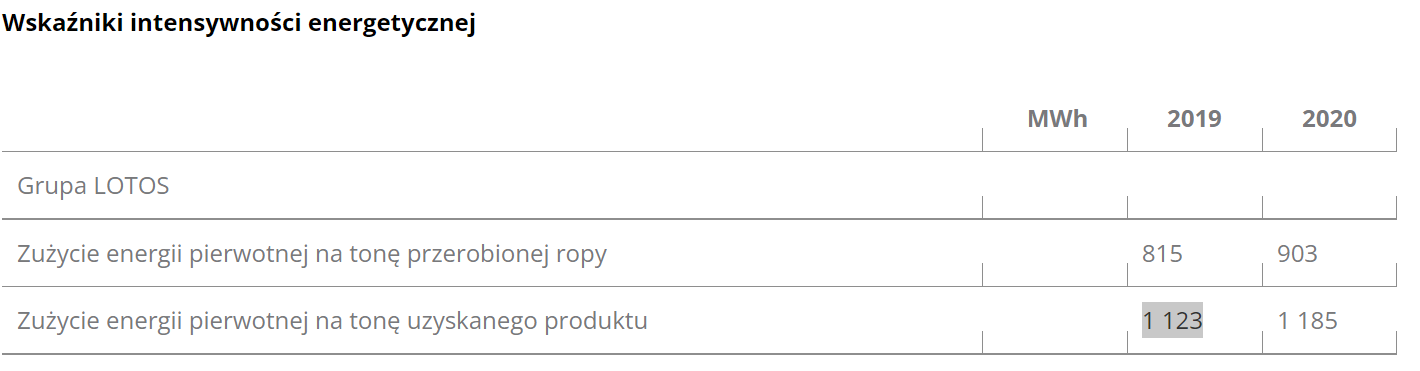Select the 903 value cell

point(1297,254)
